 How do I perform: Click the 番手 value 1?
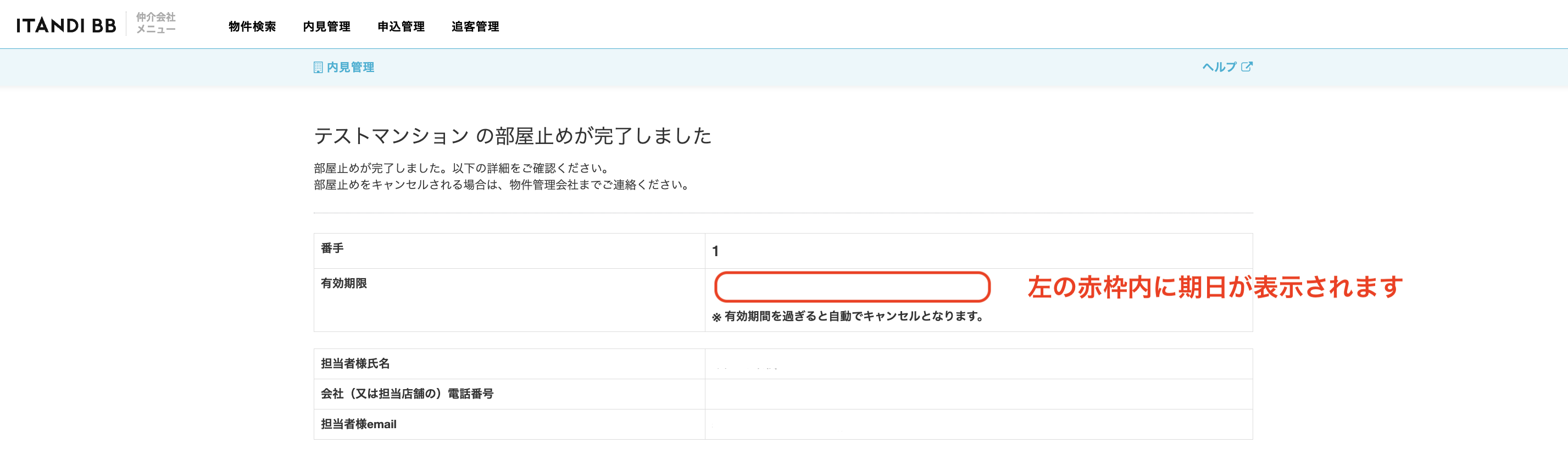[x=715, y=251]
